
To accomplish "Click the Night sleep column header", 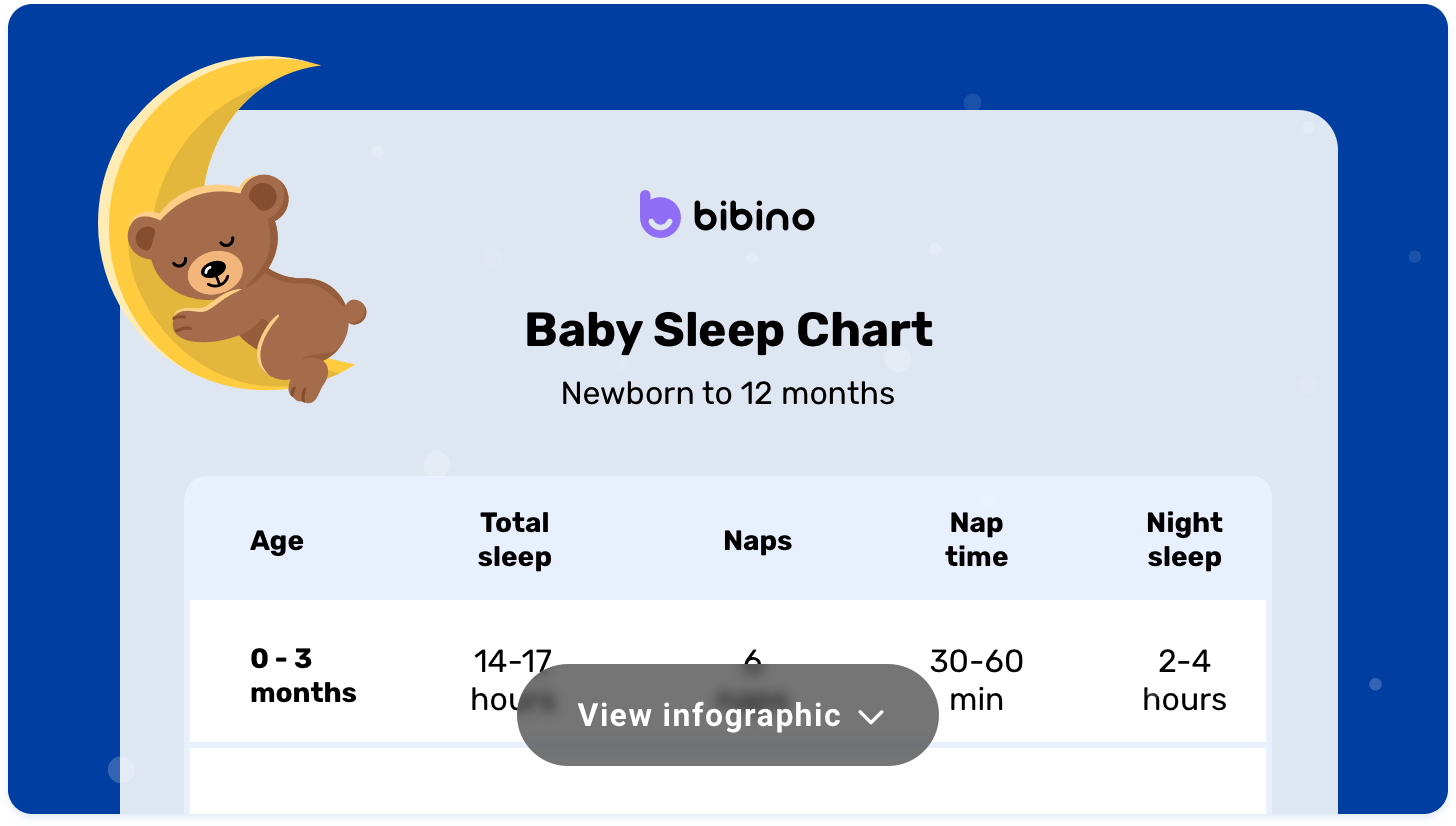I will [1185, 540].
